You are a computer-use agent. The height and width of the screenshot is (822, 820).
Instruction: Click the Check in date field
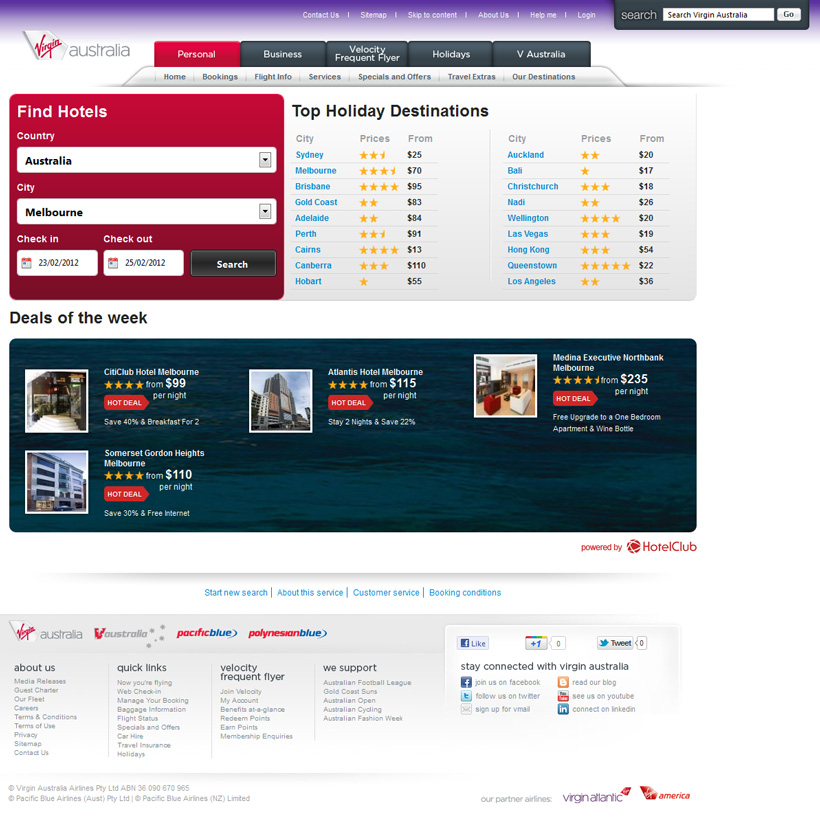click(57, 263)
